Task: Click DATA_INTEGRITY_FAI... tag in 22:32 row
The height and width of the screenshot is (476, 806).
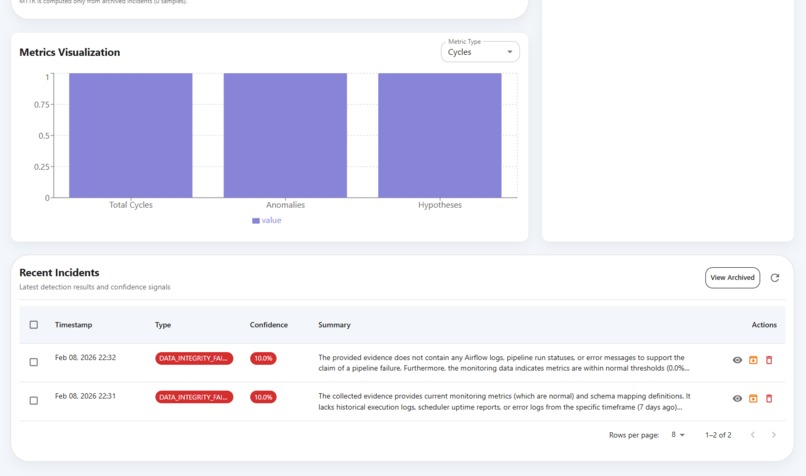Action: pos(194,358)
